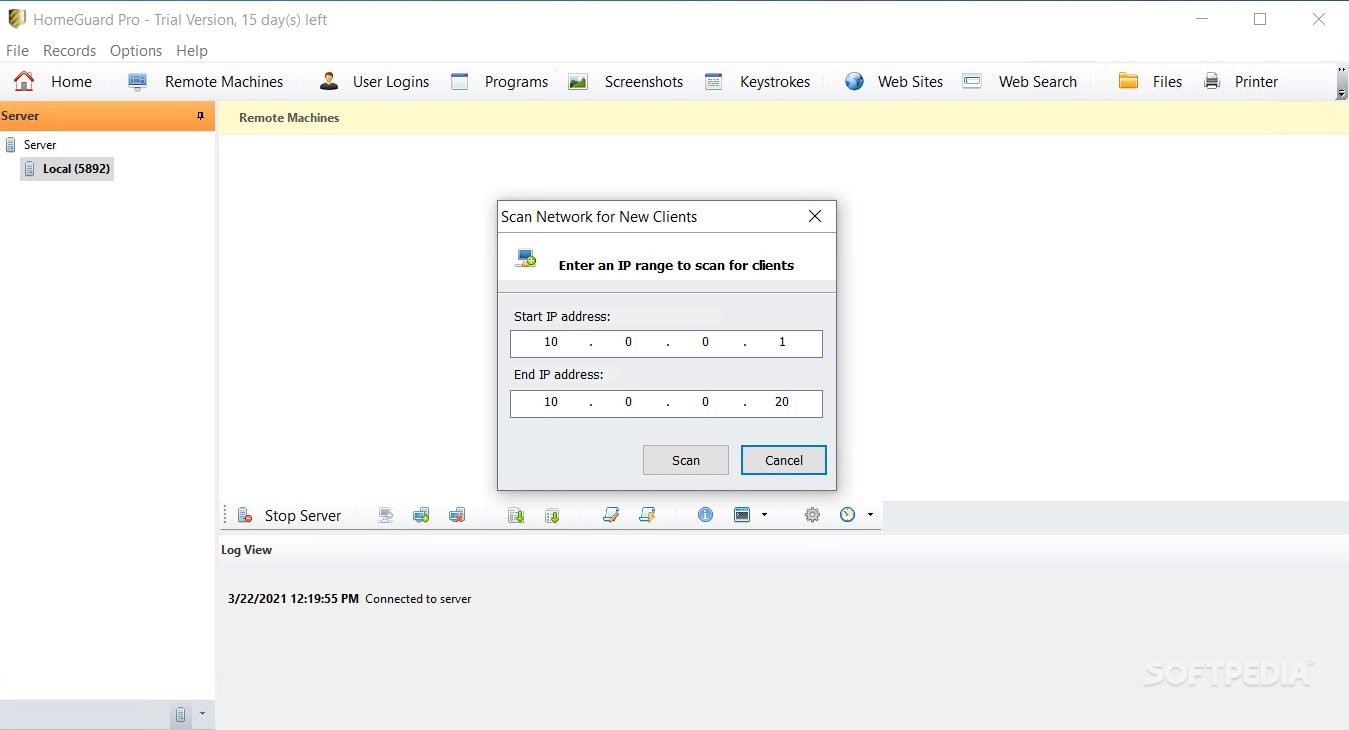Click the End IP second octet field
This screenshot has height=730, width=1349.
tap(628, 402)
